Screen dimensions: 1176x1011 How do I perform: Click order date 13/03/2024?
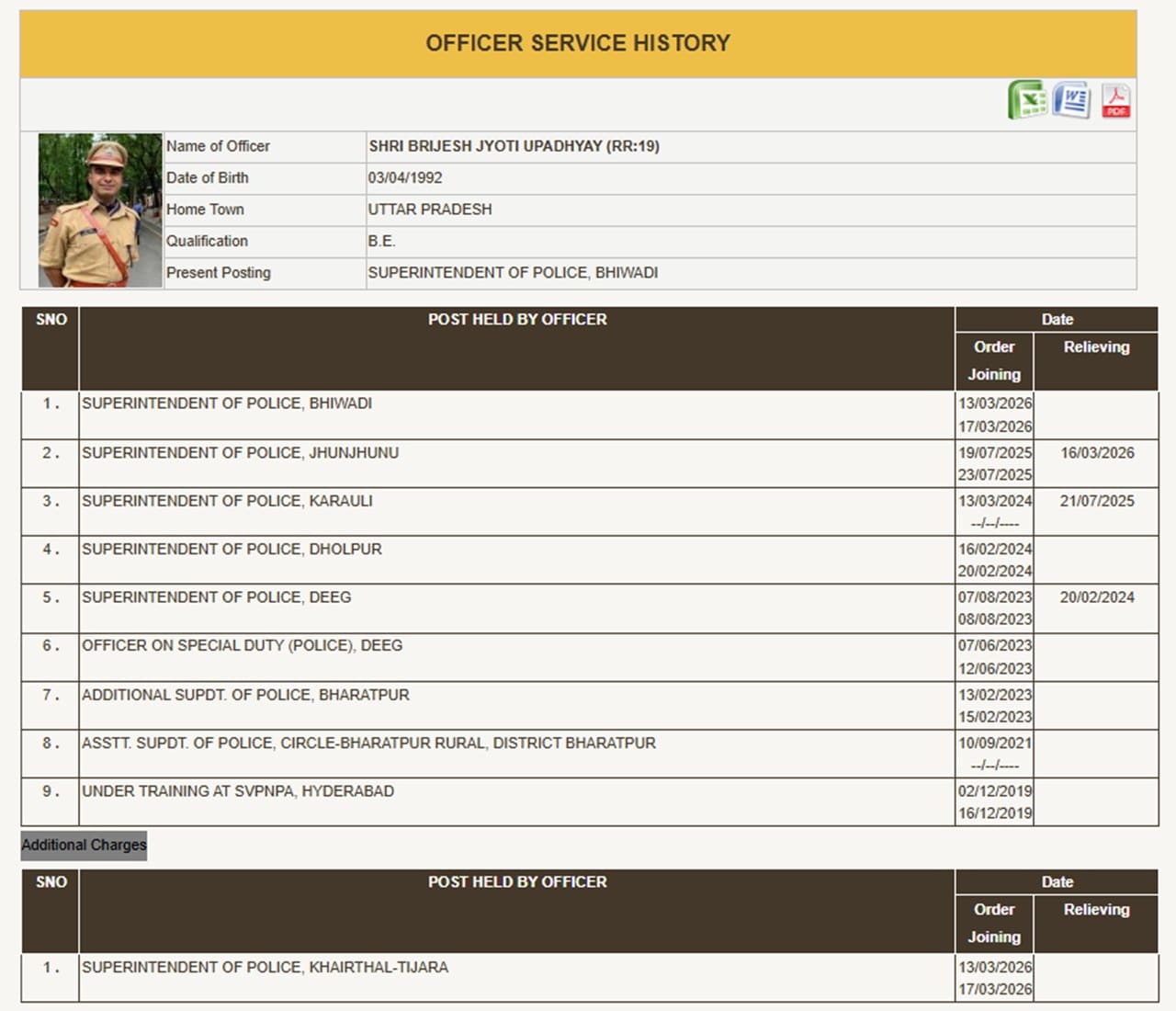[995, 501]
